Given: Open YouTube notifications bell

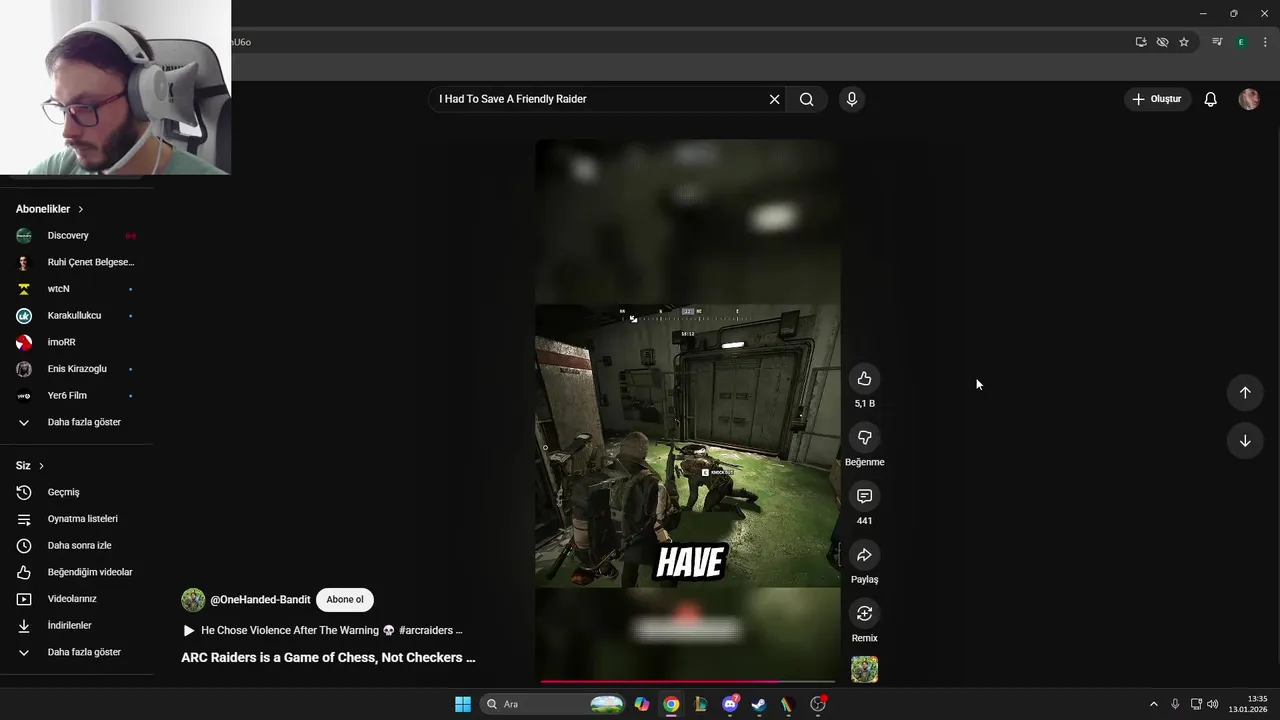Looking at the screenshot, I should 1210,99.
